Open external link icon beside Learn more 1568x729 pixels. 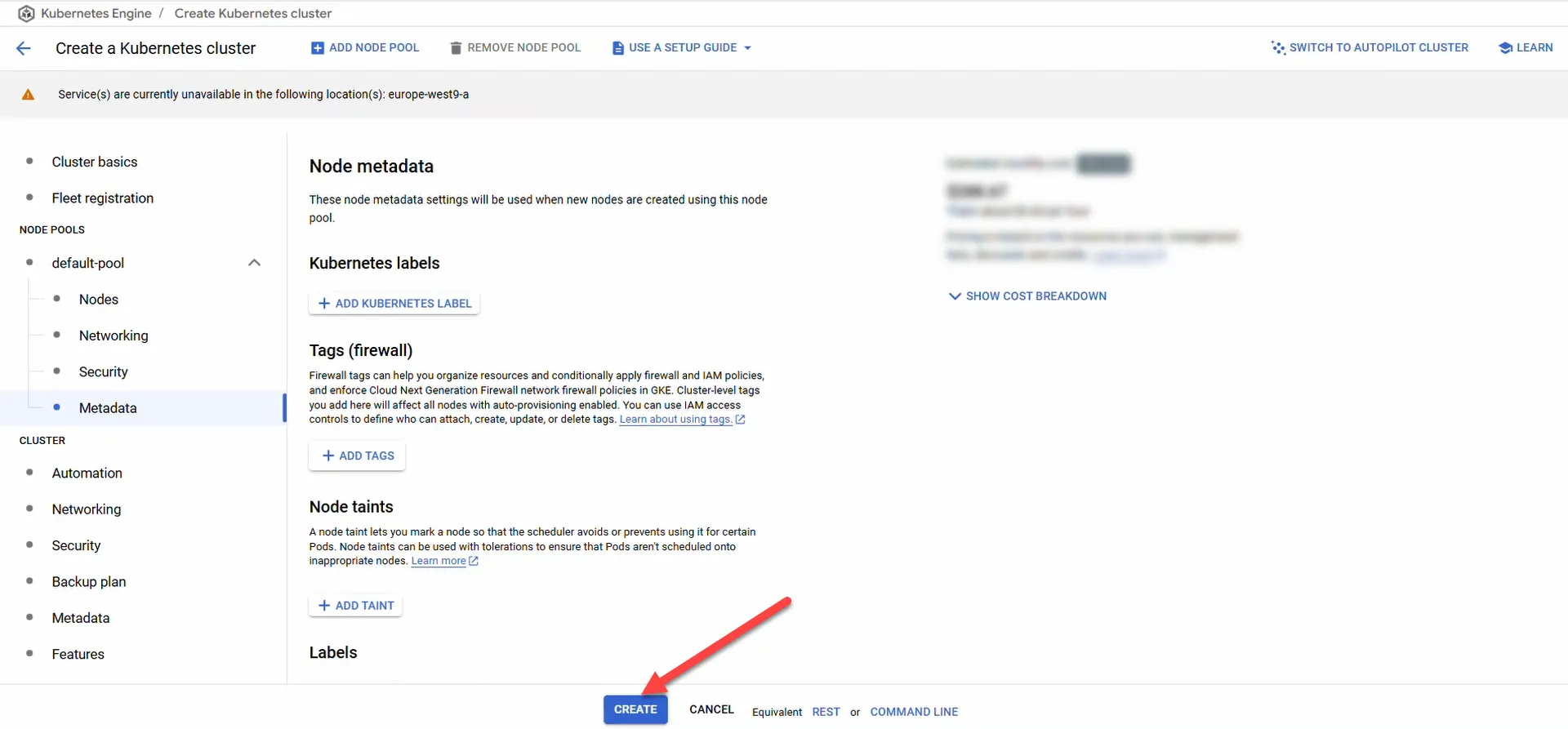[474, 561]
